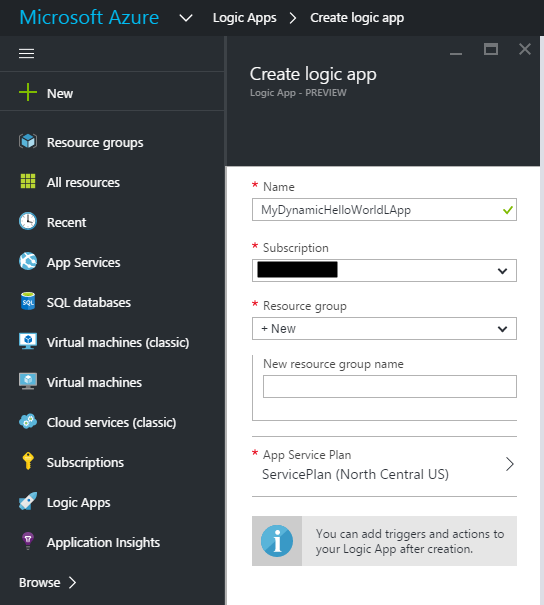Click the Virtual machines (classic) monitor icon
This screenshot has width=544, height=605.
[28, 341]
